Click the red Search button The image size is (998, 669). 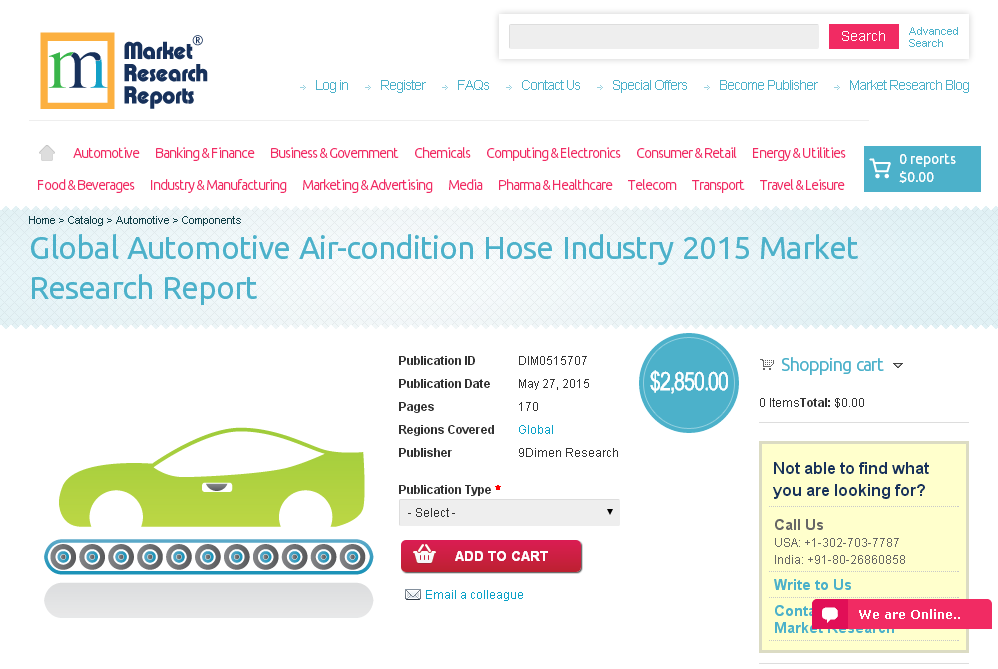(x=863, y=35)
